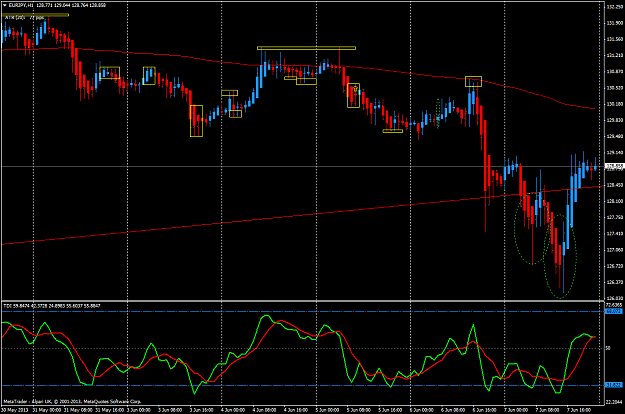
Task: Click the small triangle before EURJPY,H1
Action: [4, 5]
